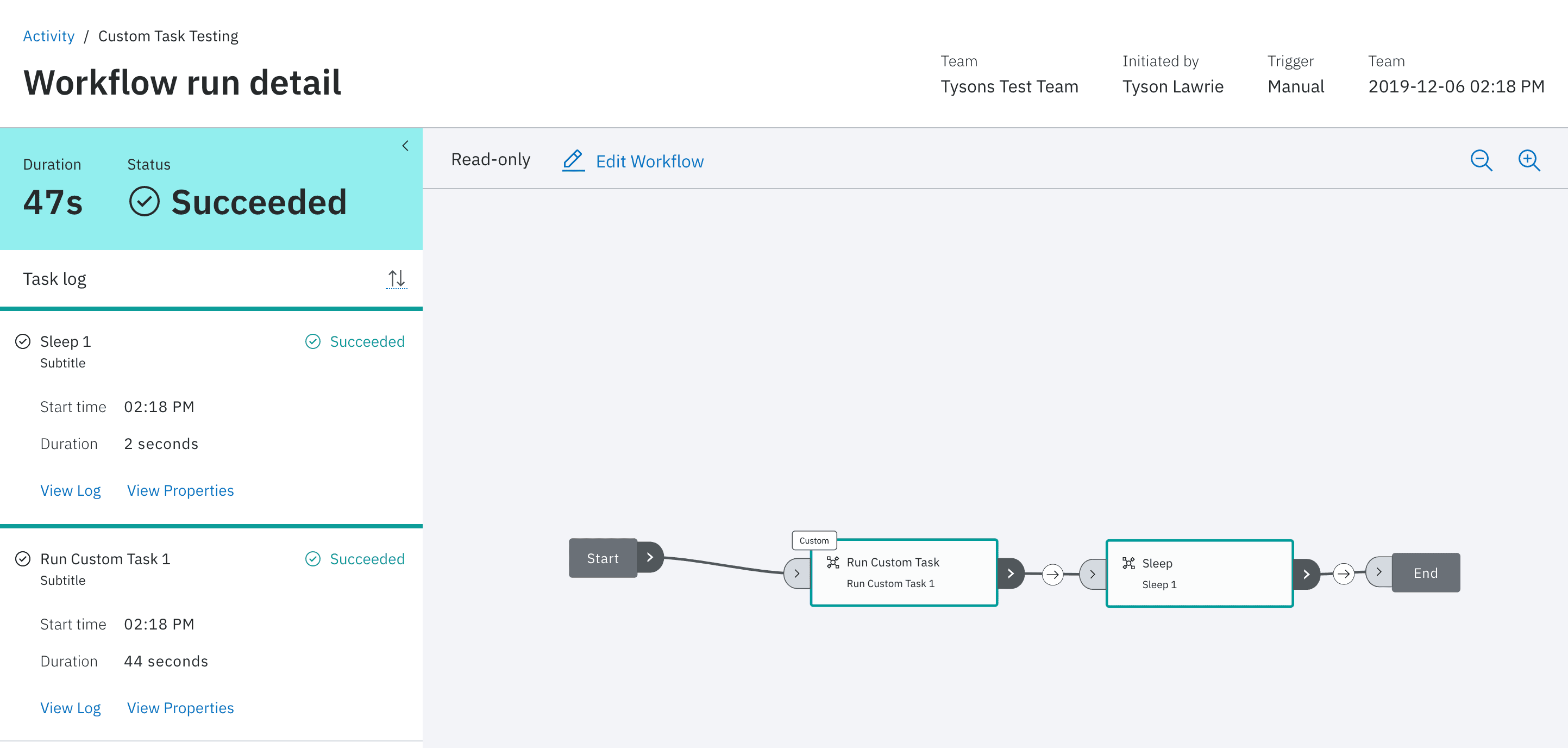
Task: Select the Sleep 1 workflow node
Action: point(1199,574)
